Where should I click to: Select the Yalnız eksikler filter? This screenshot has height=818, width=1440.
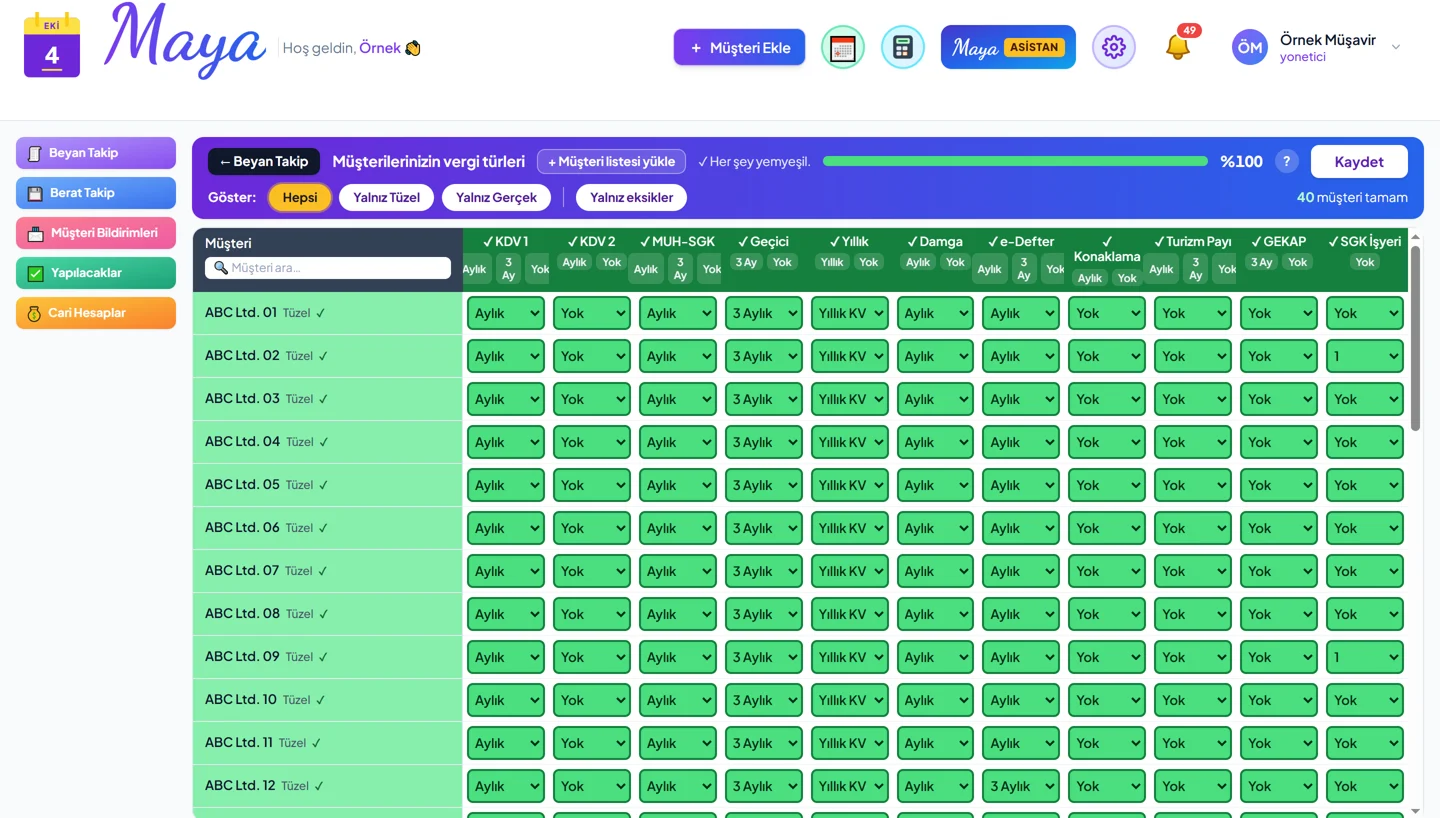631,197
